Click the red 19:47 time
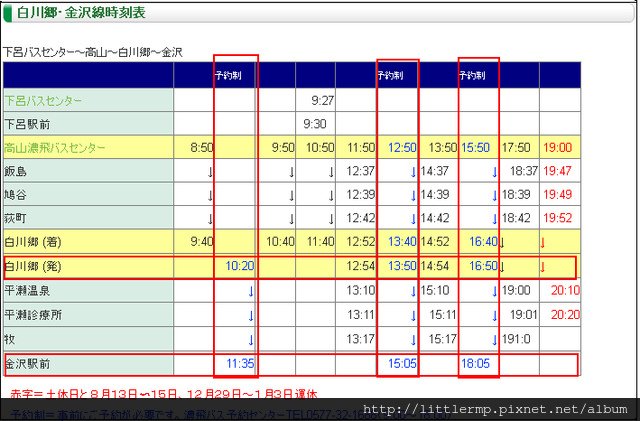This screenshot has height=421, width=640. click(558, 171)
